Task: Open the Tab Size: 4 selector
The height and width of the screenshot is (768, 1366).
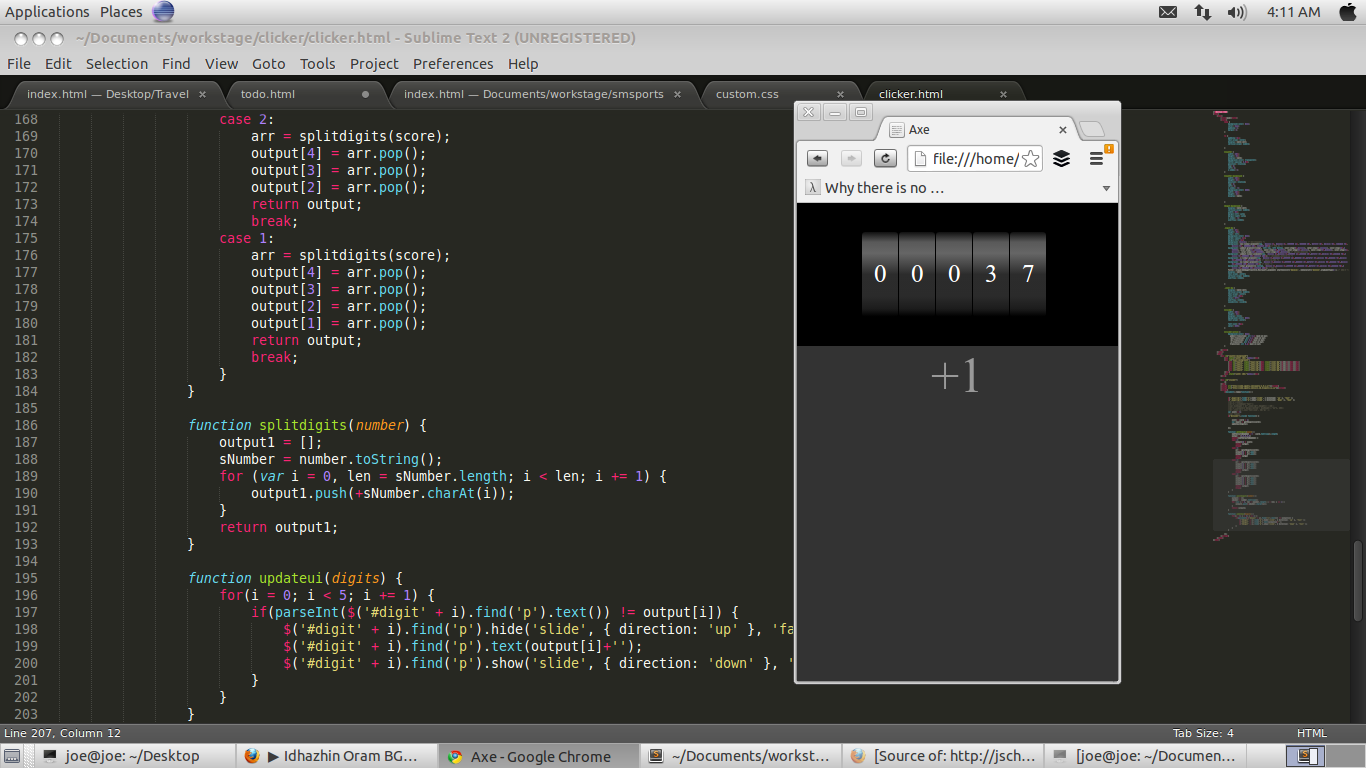Action: (1203, 733)
